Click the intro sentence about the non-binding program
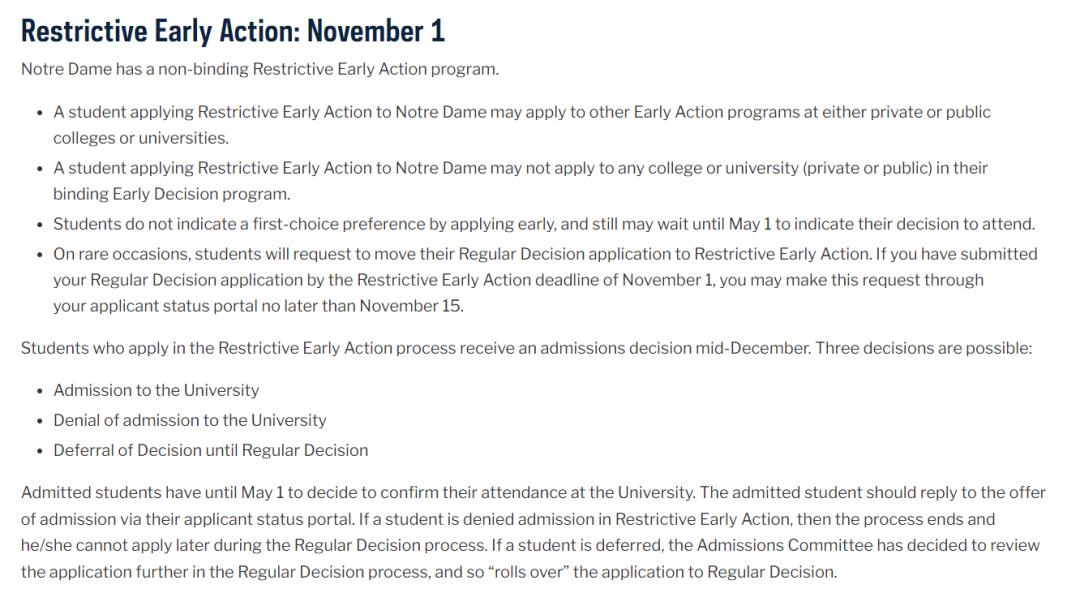1080x593 pixels. pos(259,70)
